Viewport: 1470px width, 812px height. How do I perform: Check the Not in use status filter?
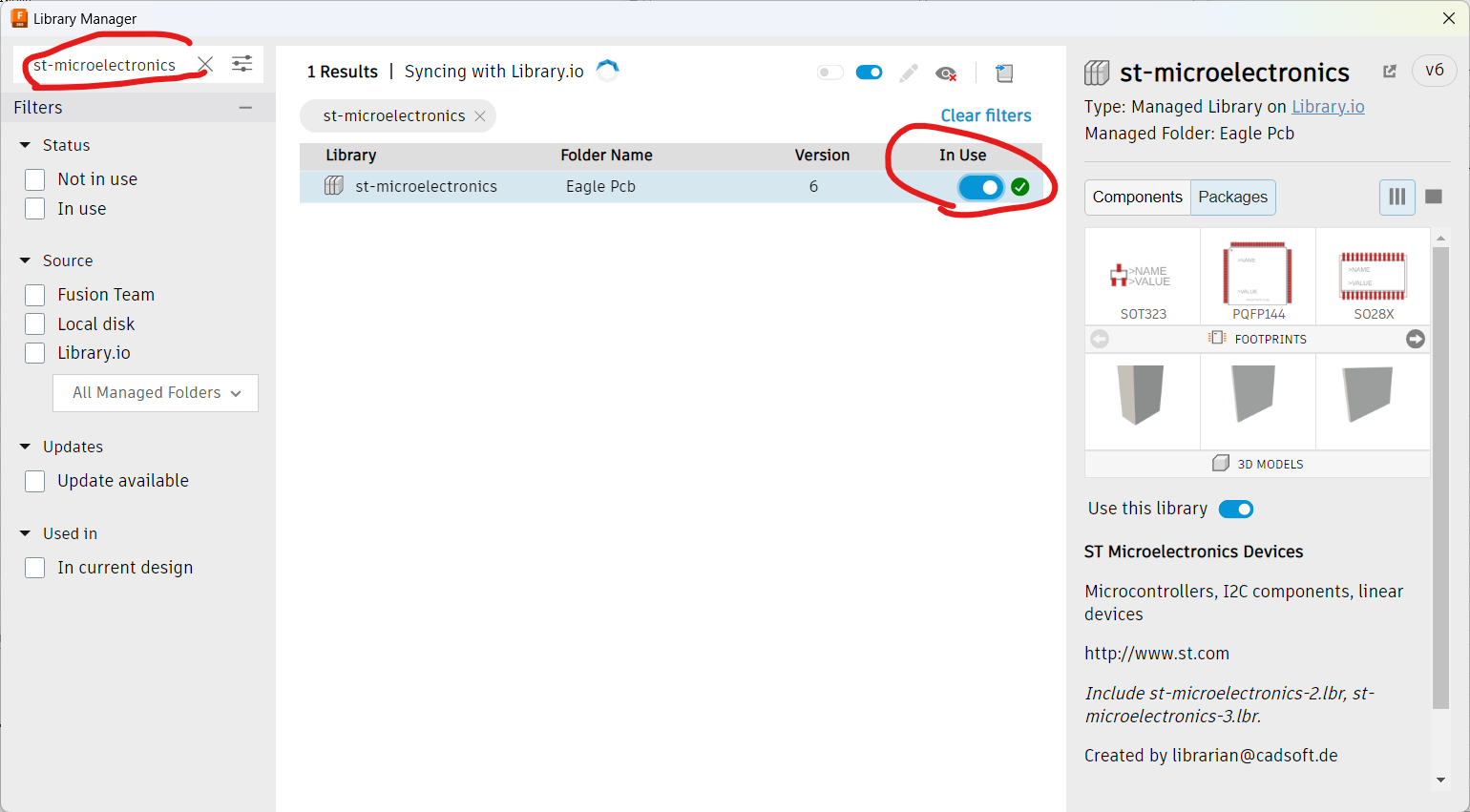point(35,179)
